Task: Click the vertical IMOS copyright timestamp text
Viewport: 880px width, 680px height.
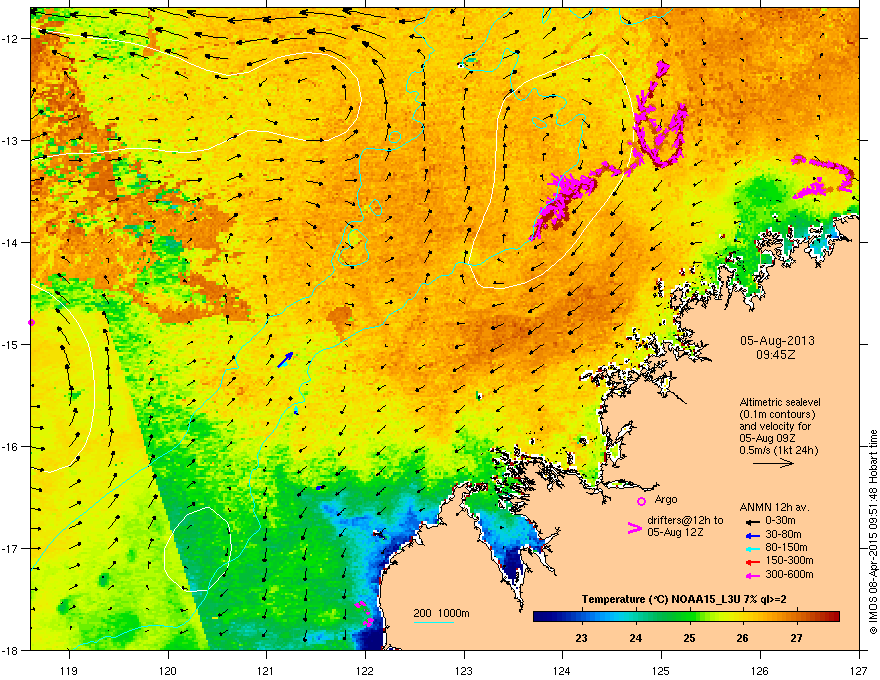Action: point(873,532)
